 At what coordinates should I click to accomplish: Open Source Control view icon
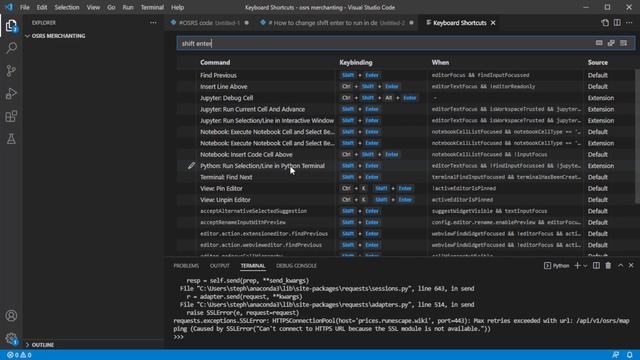11,71
